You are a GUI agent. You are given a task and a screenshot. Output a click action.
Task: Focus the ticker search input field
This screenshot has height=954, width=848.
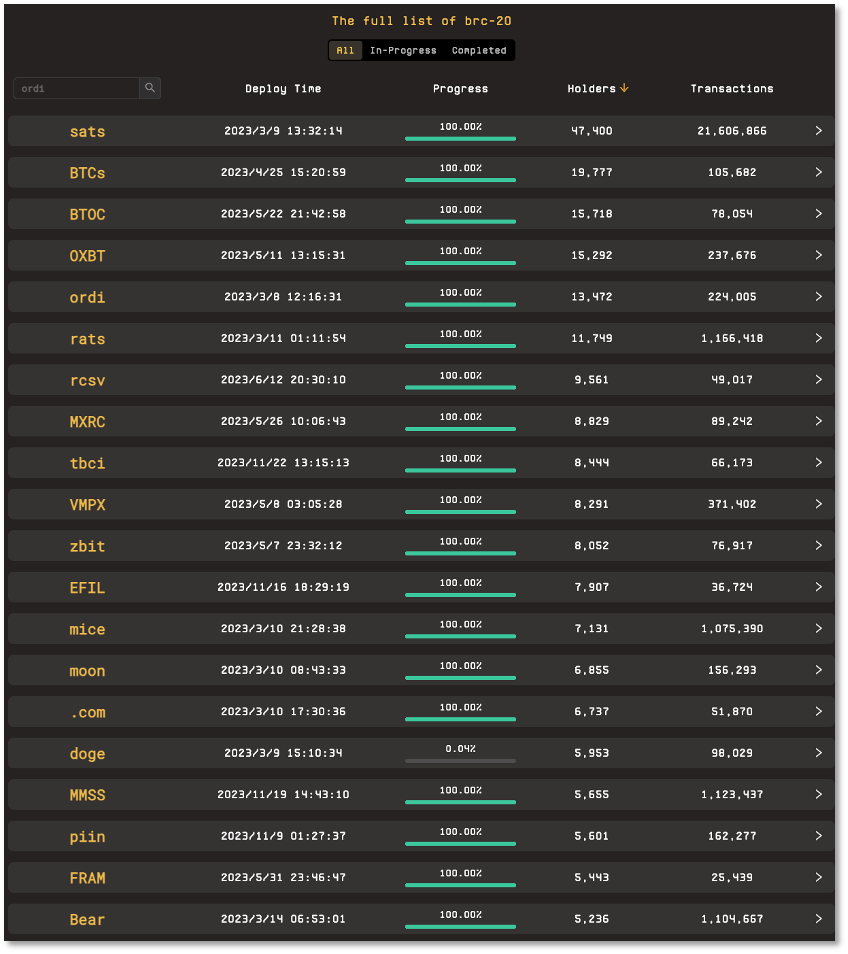(76, 88)
